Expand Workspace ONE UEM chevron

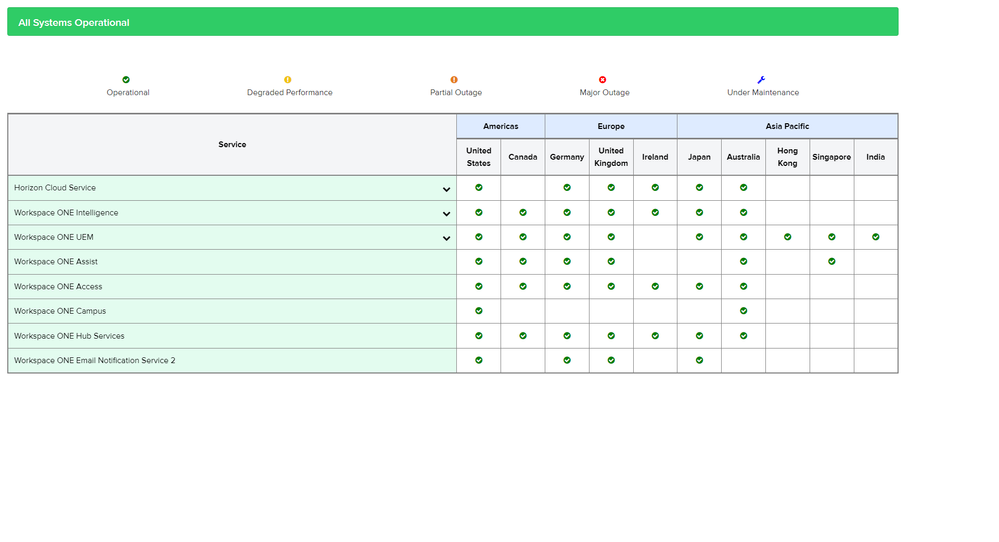tap(446, 238)
